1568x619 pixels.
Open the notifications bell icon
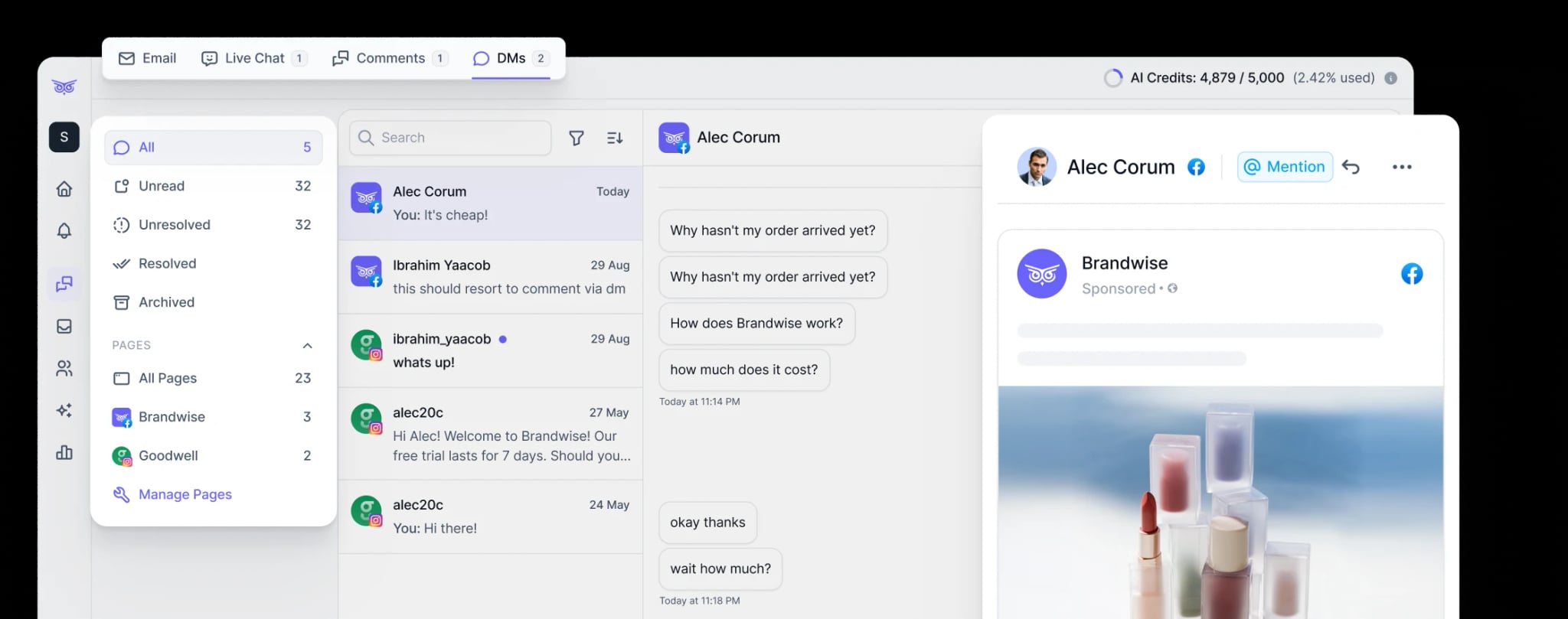click(64, 230)
